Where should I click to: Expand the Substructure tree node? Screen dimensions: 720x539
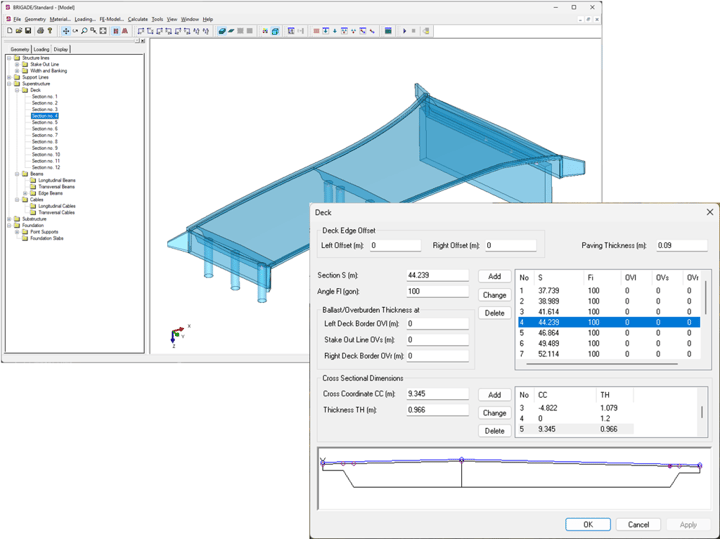(x=9, y=219)
